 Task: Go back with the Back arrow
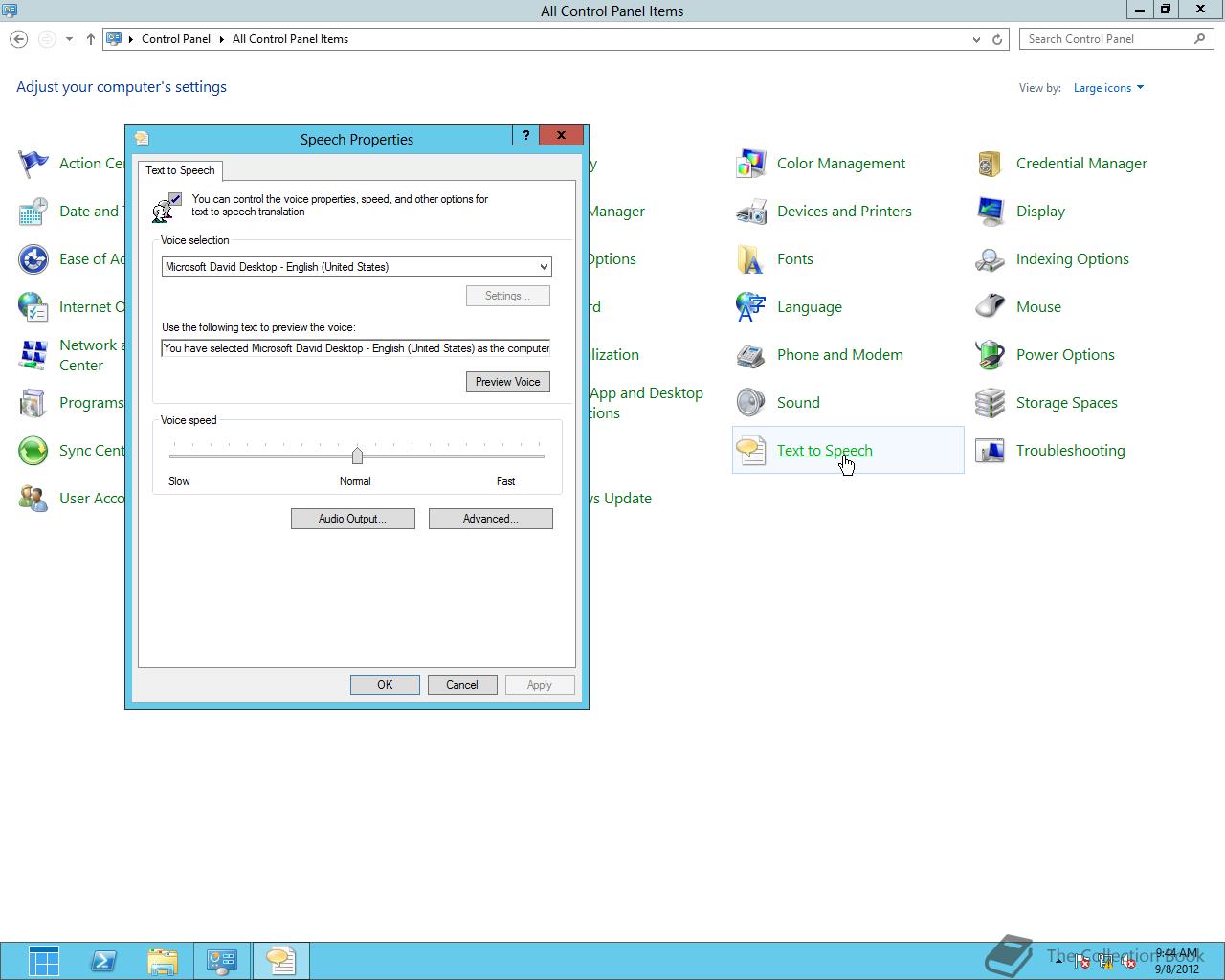(x=19, y=39)
